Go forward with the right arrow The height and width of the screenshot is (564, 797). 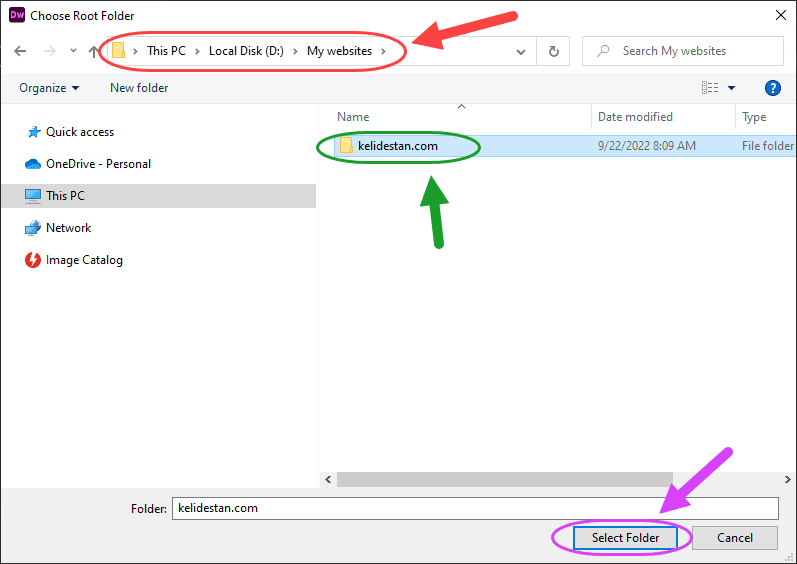(49, 51)
